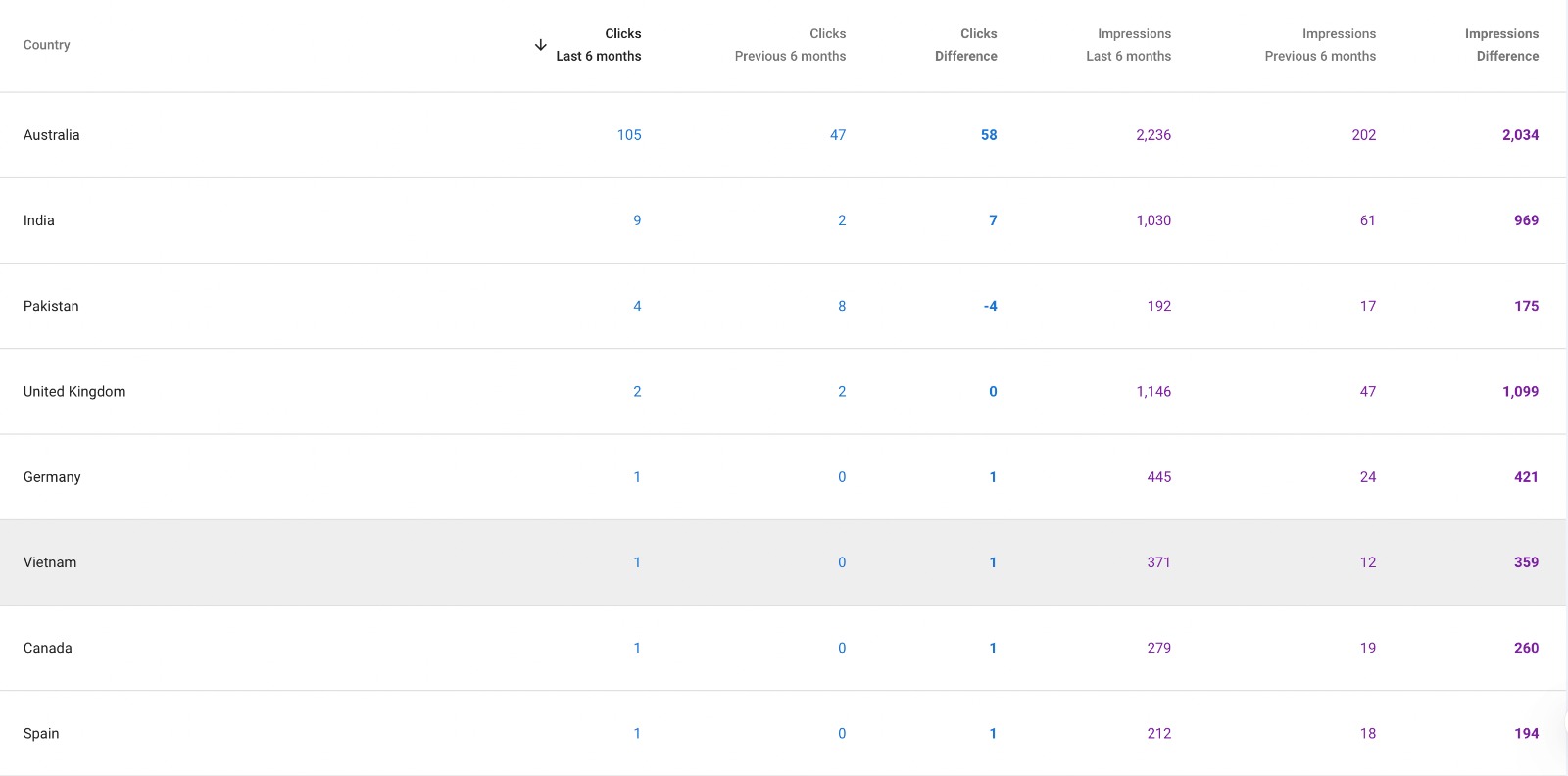Click United Kingdom's 1,146 impressions value
The width and height of the screenshot is (1568, 776).
pyautogui.click(x=1153, y=391)
